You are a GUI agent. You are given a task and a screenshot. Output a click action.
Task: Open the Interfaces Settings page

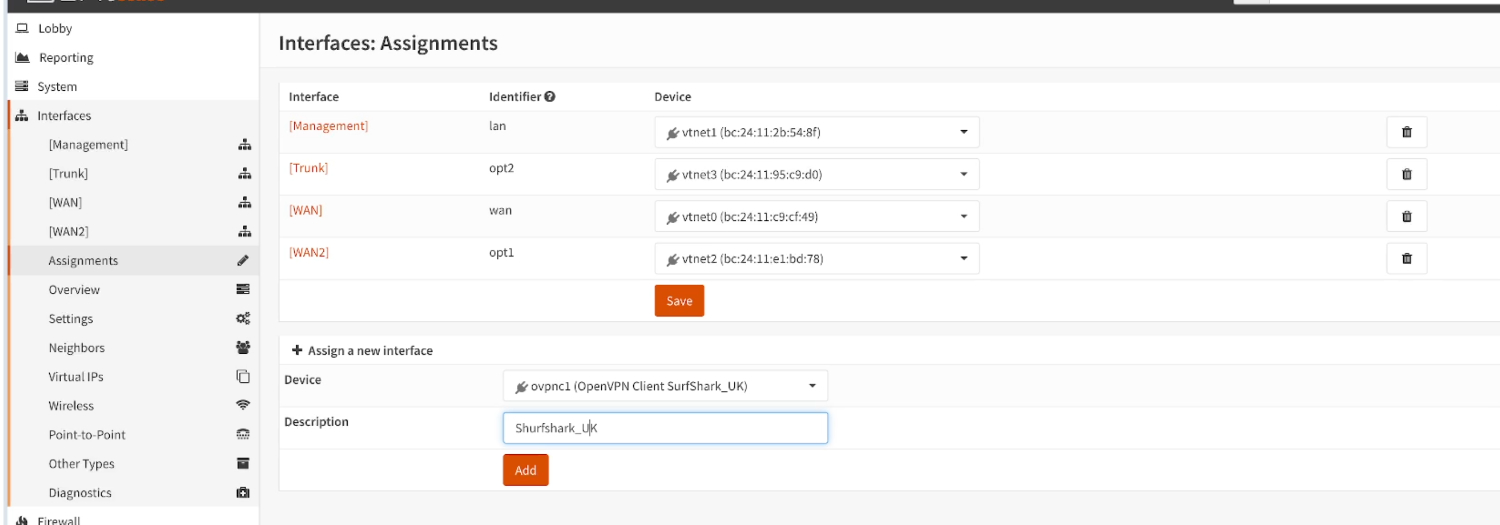(x=71, y=319)
